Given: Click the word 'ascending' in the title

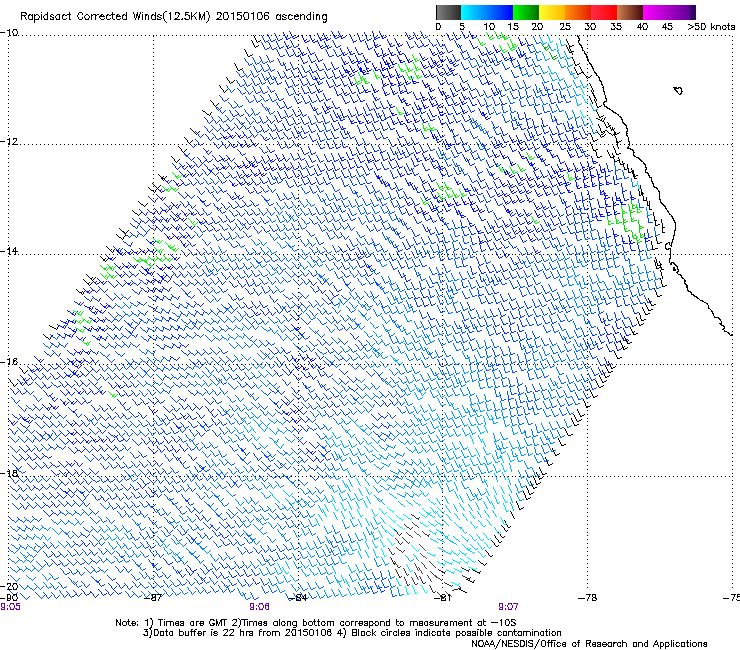Looking at the screenshot, I should (x=301, y=17).
